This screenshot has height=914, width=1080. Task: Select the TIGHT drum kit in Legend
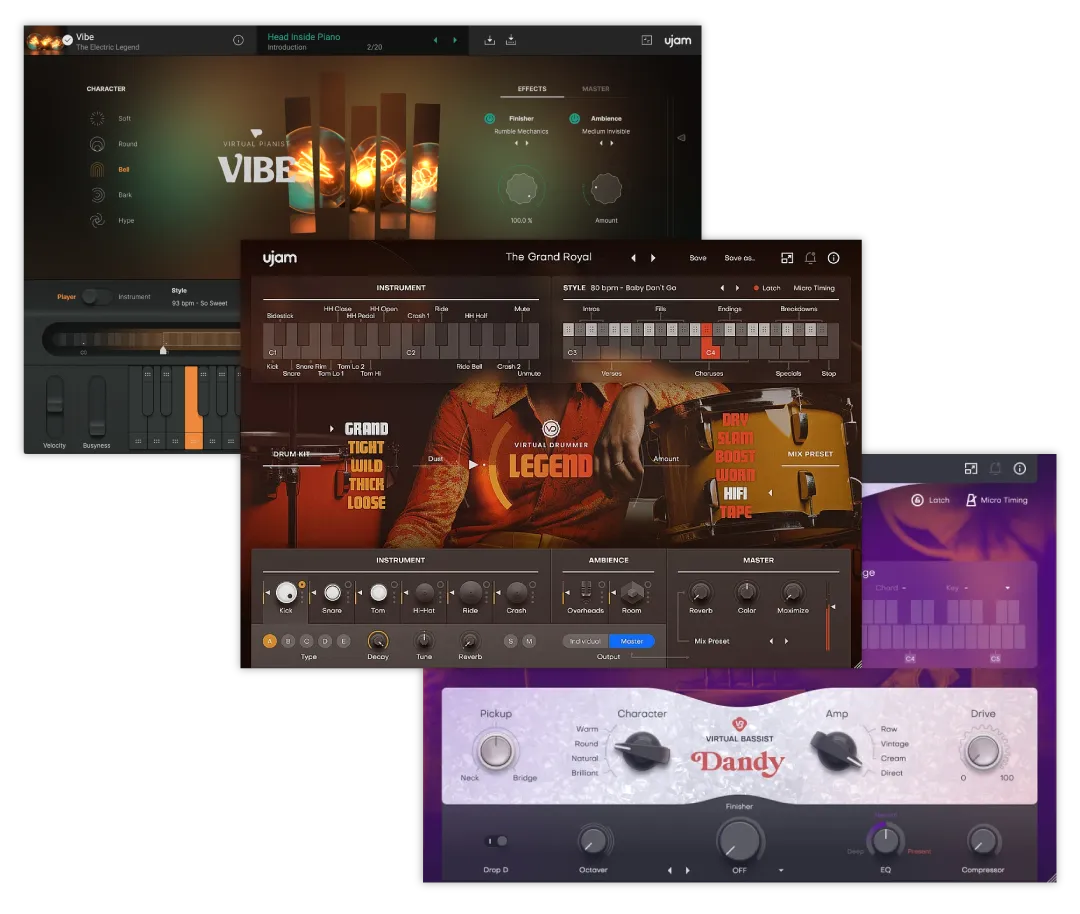pos(366,448)
